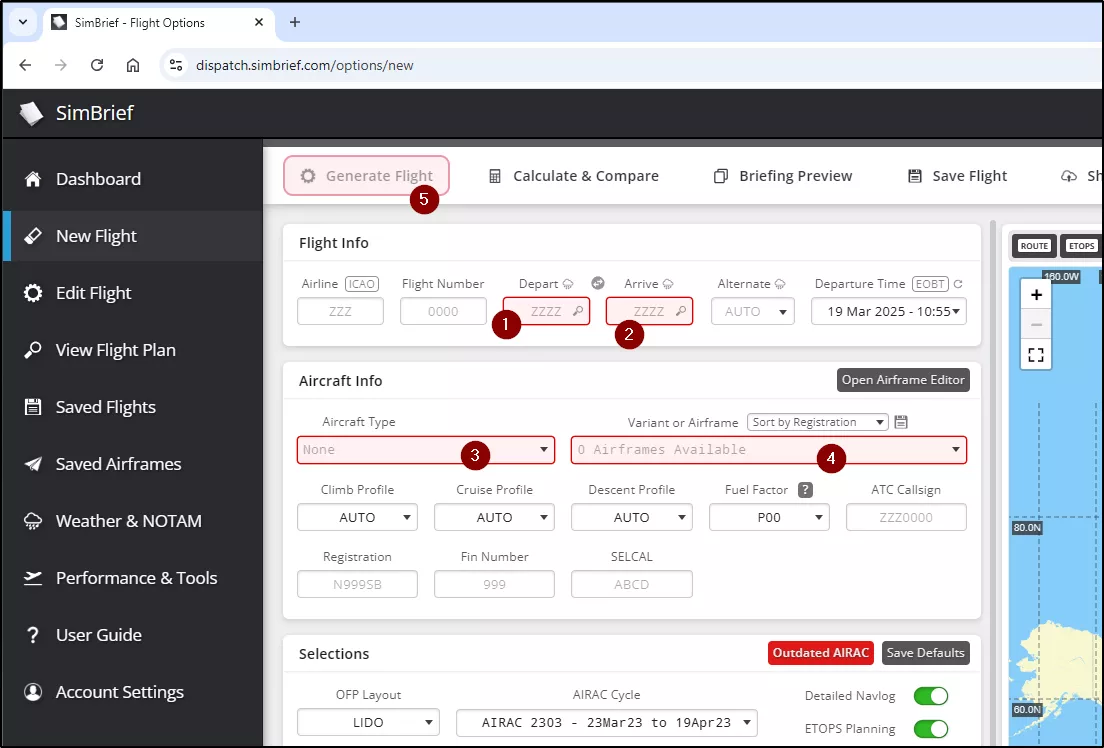1104x748 pixels.
Task: Toggle the ETOPS map overlay button
Action: pyautogui.click(x=1082, y=245)
